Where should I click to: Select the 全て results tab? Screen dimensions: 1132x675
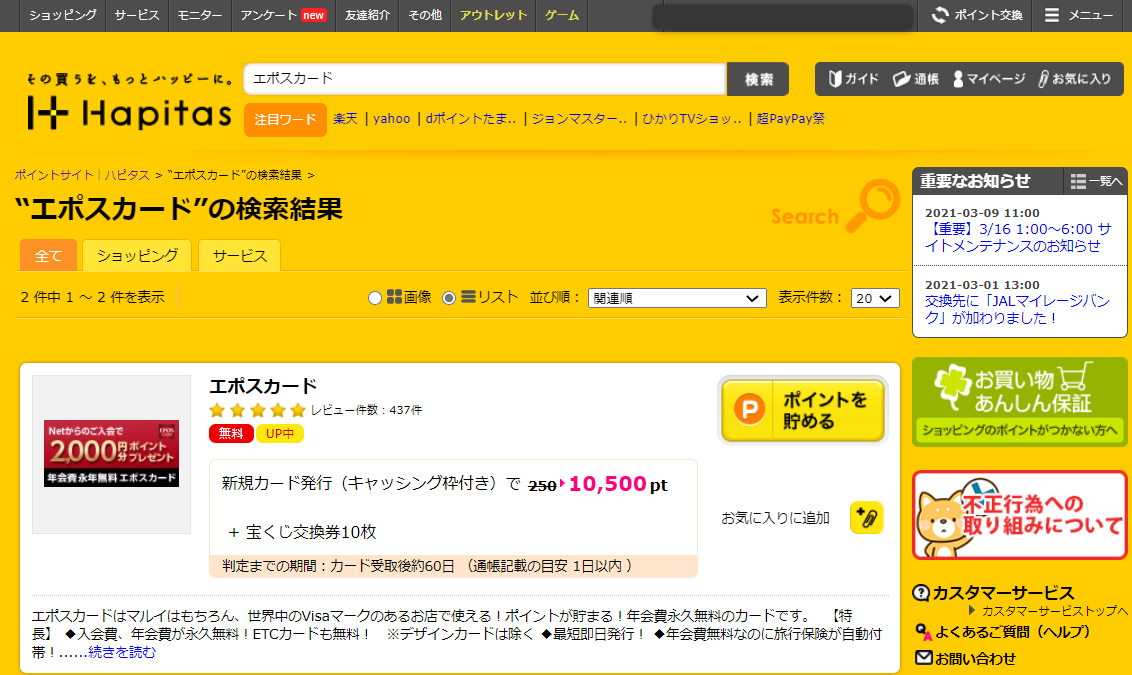click(x=48, y=256)
